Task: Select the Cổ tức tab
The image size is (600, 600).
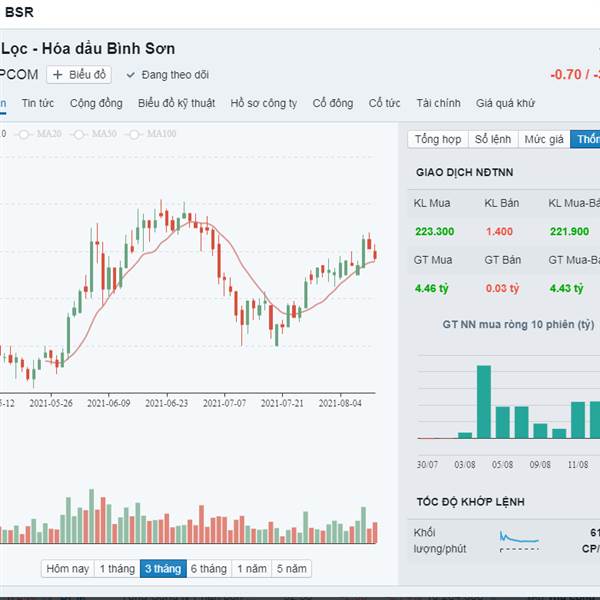Action: tap(384, 103)
